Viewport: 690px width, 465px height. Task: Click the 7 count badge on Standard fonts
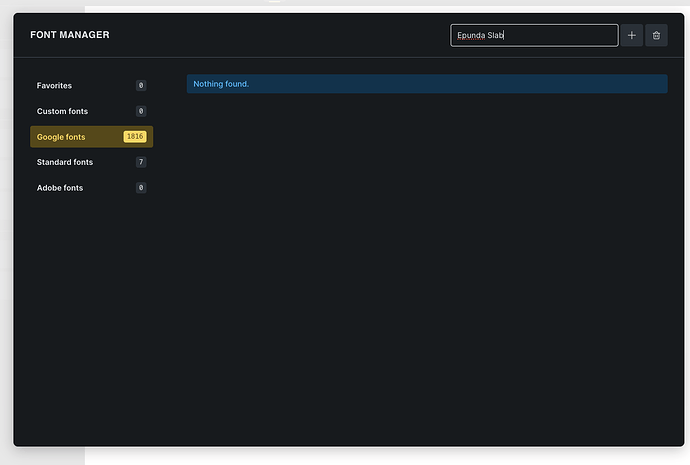[x=141, y=162]
